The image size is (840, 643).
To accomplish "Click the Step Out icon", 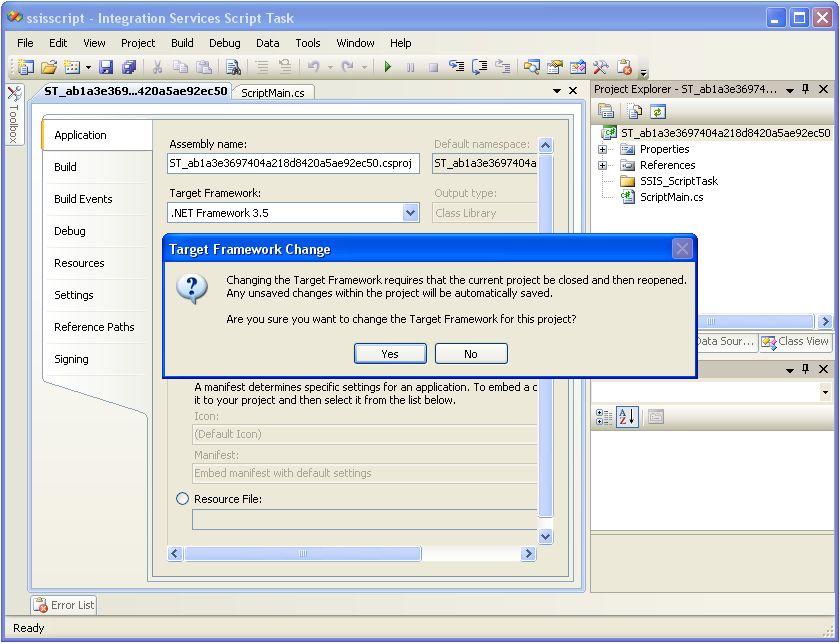I will (502, 67).
